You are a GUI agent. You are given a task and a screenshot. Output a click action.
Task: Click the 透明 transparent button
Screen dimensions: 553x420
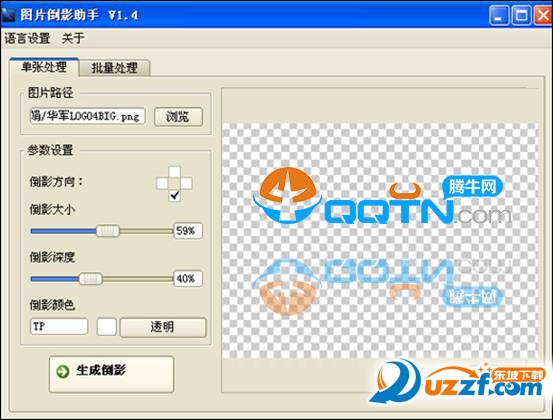coord(163,327)
